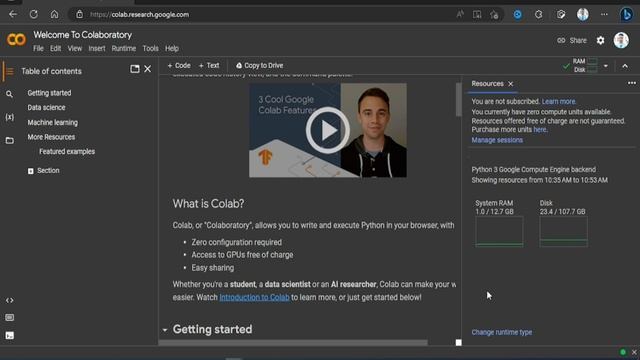
Task: Open table of contents in new tab
Action: pos(135,69)
